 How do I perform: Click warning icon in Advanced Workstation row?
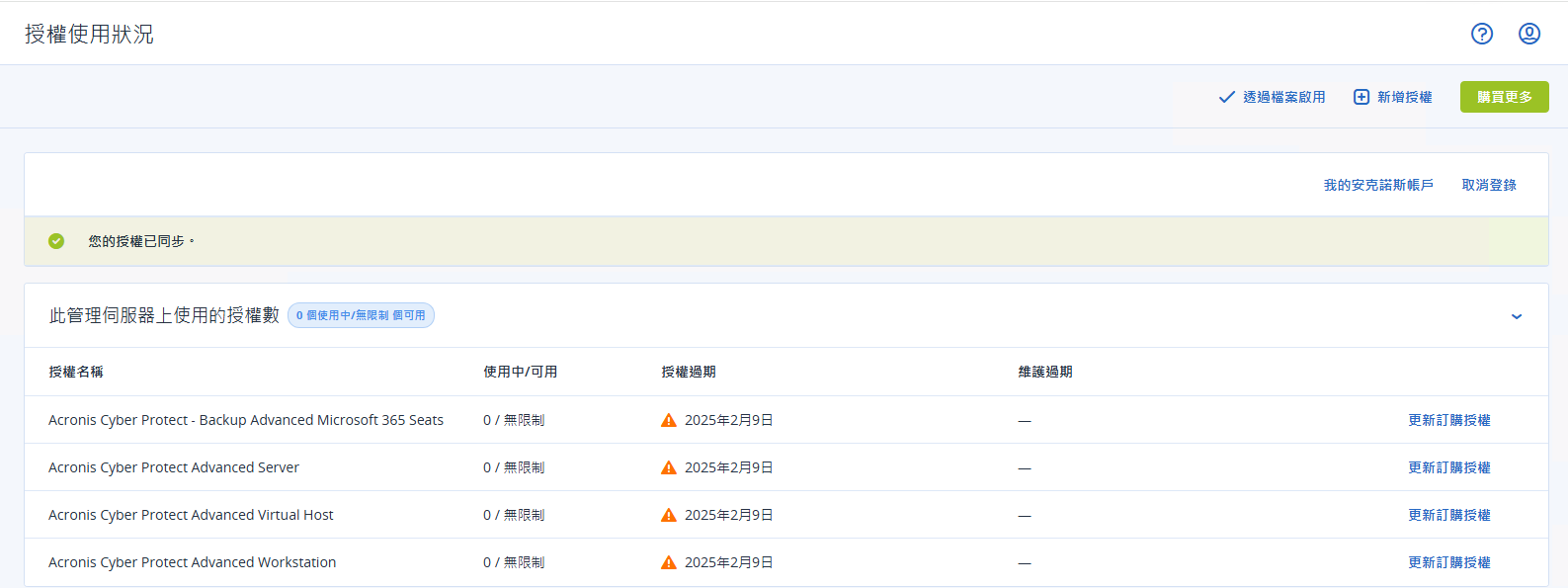(669, 562)
